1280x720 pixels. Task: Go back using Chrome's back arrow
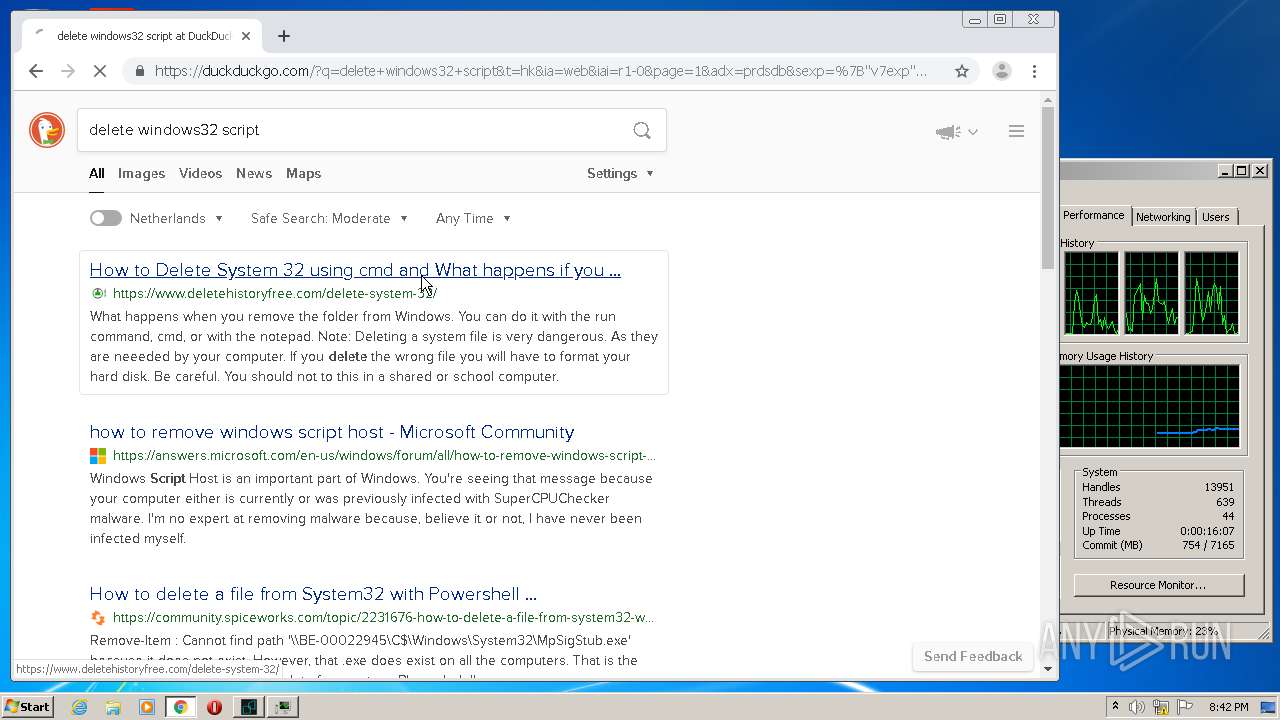(x=36, y=71)
